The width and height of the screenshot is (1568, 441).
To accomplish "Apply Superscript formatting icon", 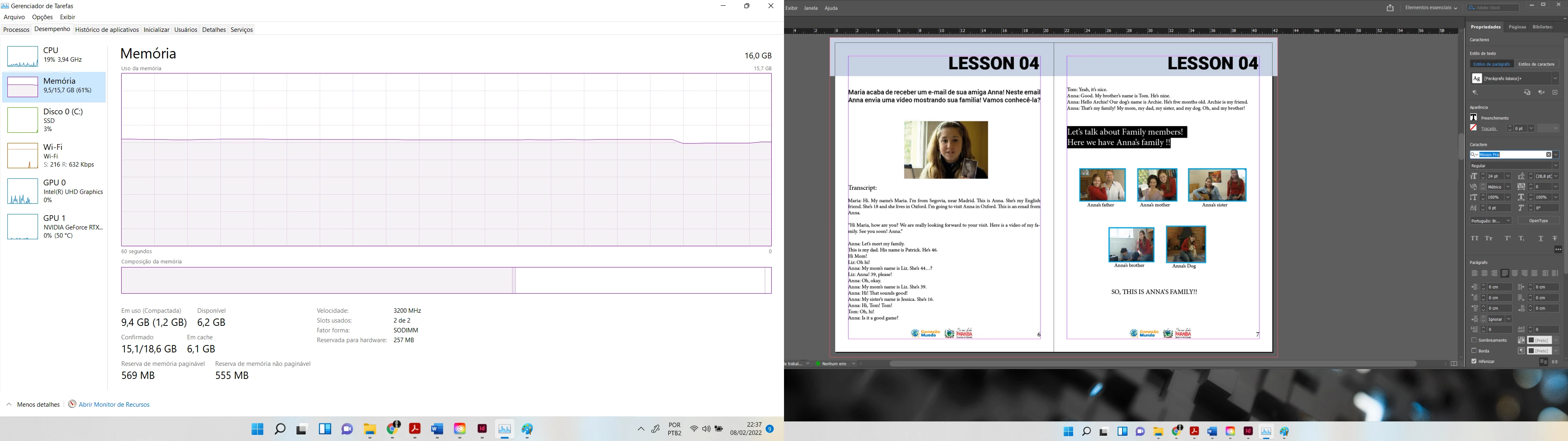I will tap(1508, 239).
